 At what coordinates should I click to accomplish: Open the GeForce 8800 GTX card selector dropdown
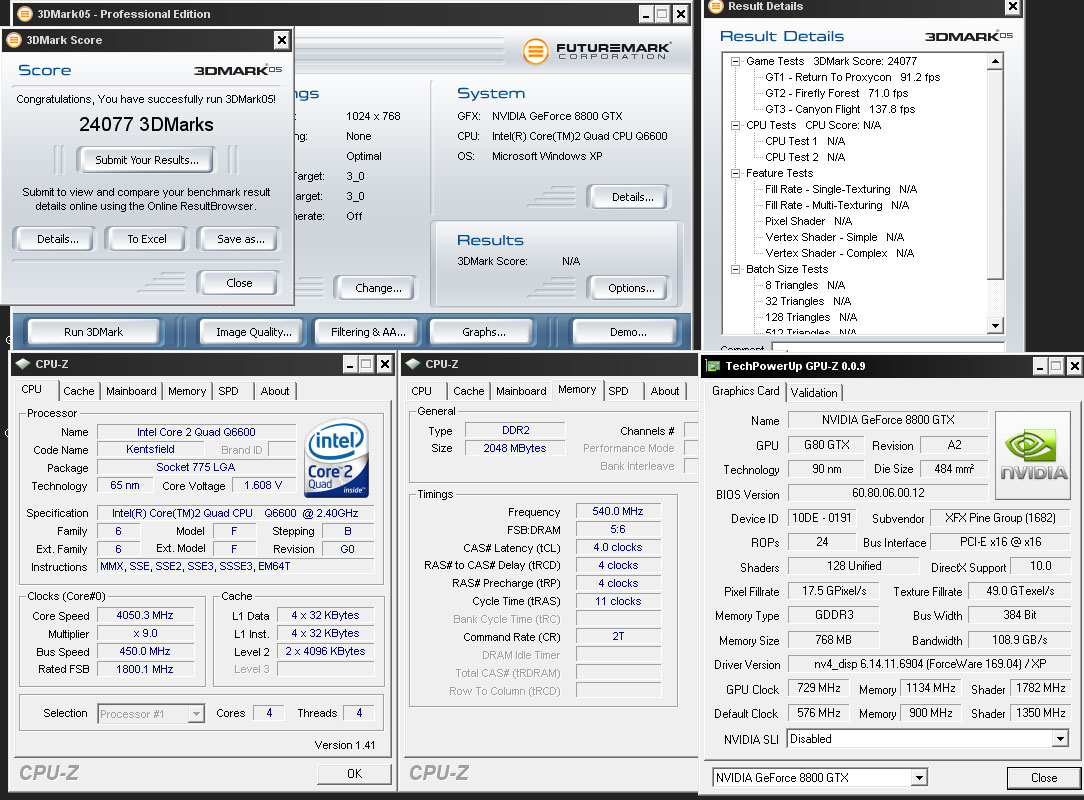(x=919, y=778)
